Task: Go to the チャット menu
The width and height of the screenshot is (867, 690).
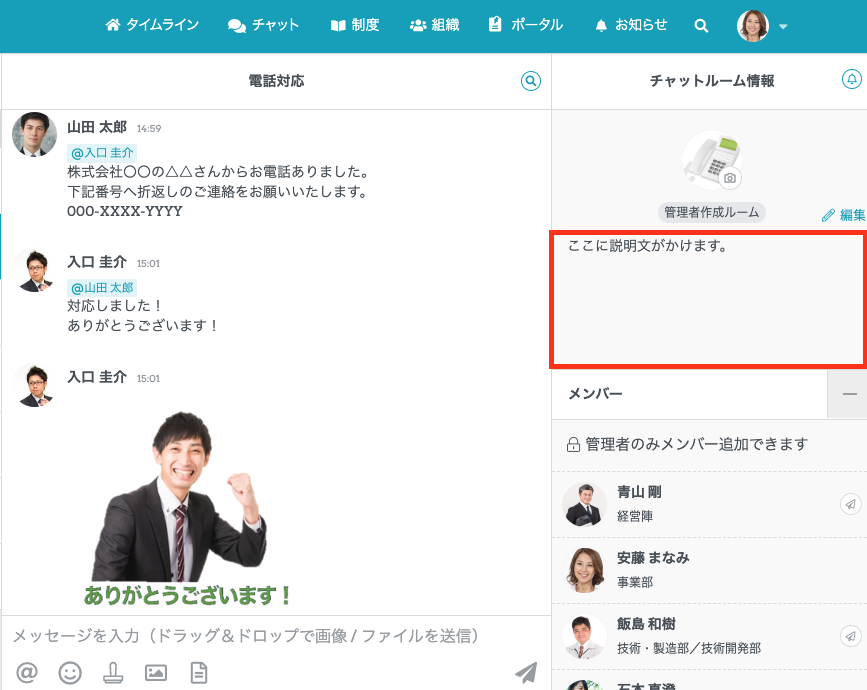Action: [264, 26]
